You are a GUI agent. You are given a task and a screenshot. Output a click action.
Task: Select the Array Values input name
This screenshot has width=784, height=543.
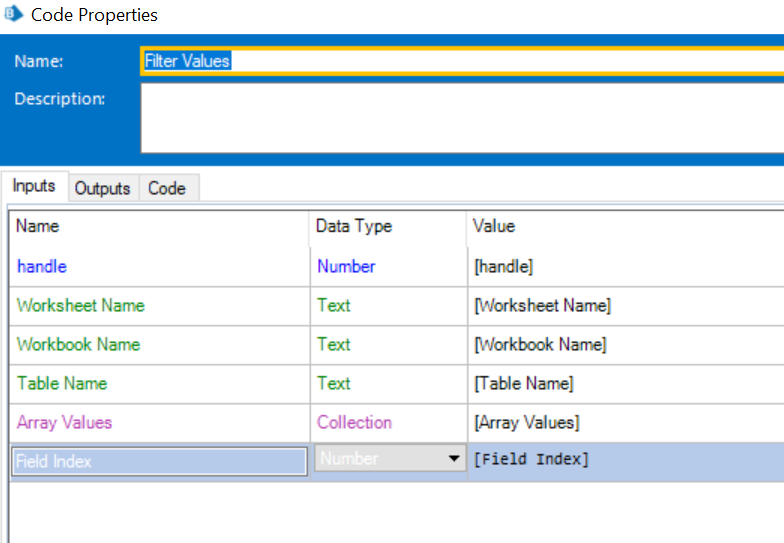coord(65,423)
